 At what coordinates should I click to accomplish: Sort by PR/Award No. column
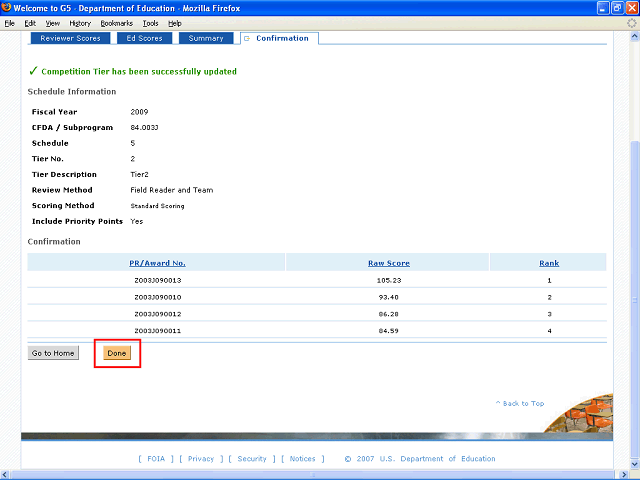coord(157,263)
